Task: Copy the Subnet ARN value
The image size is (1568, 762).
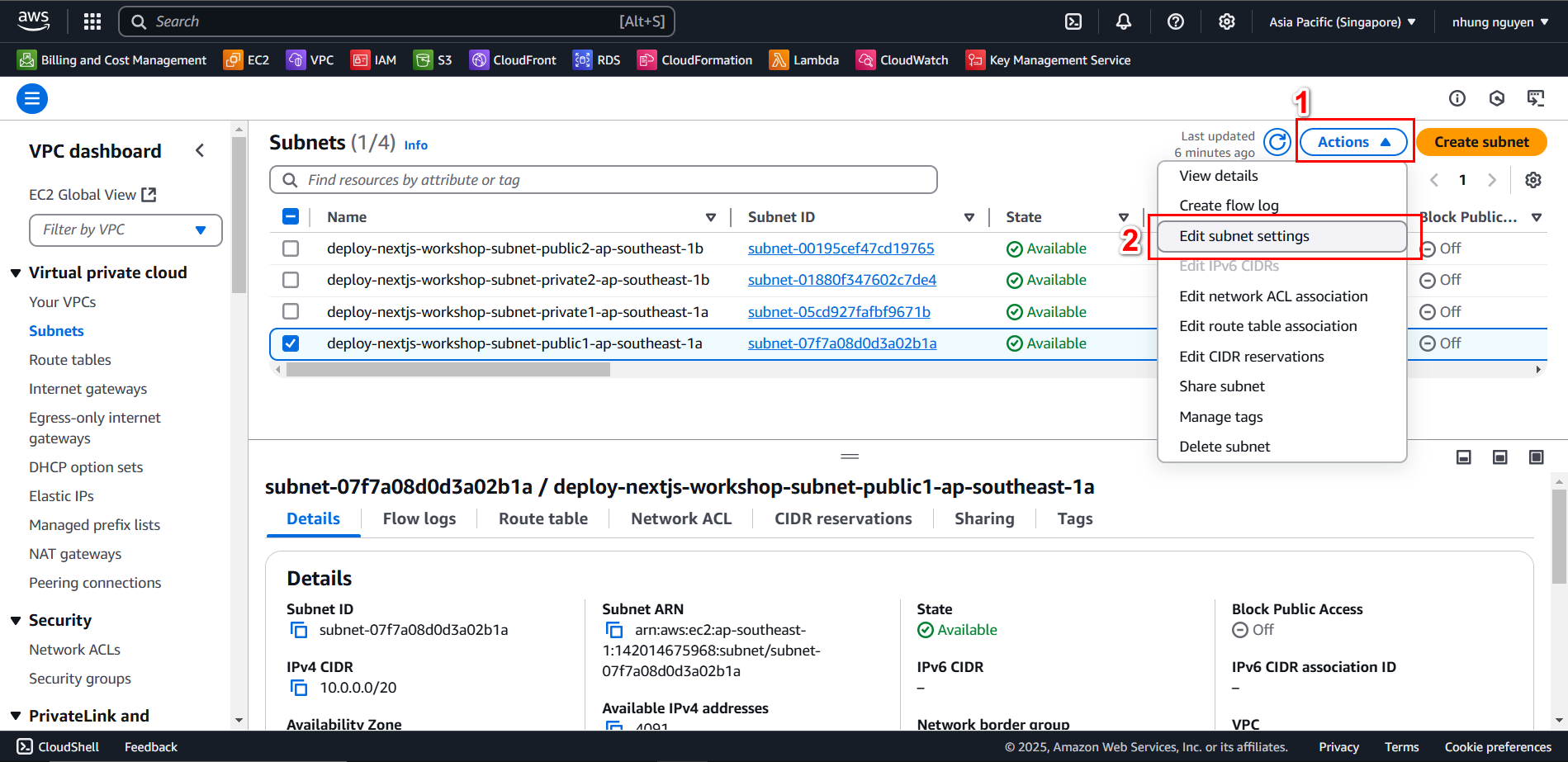Action: click(613, 631)
